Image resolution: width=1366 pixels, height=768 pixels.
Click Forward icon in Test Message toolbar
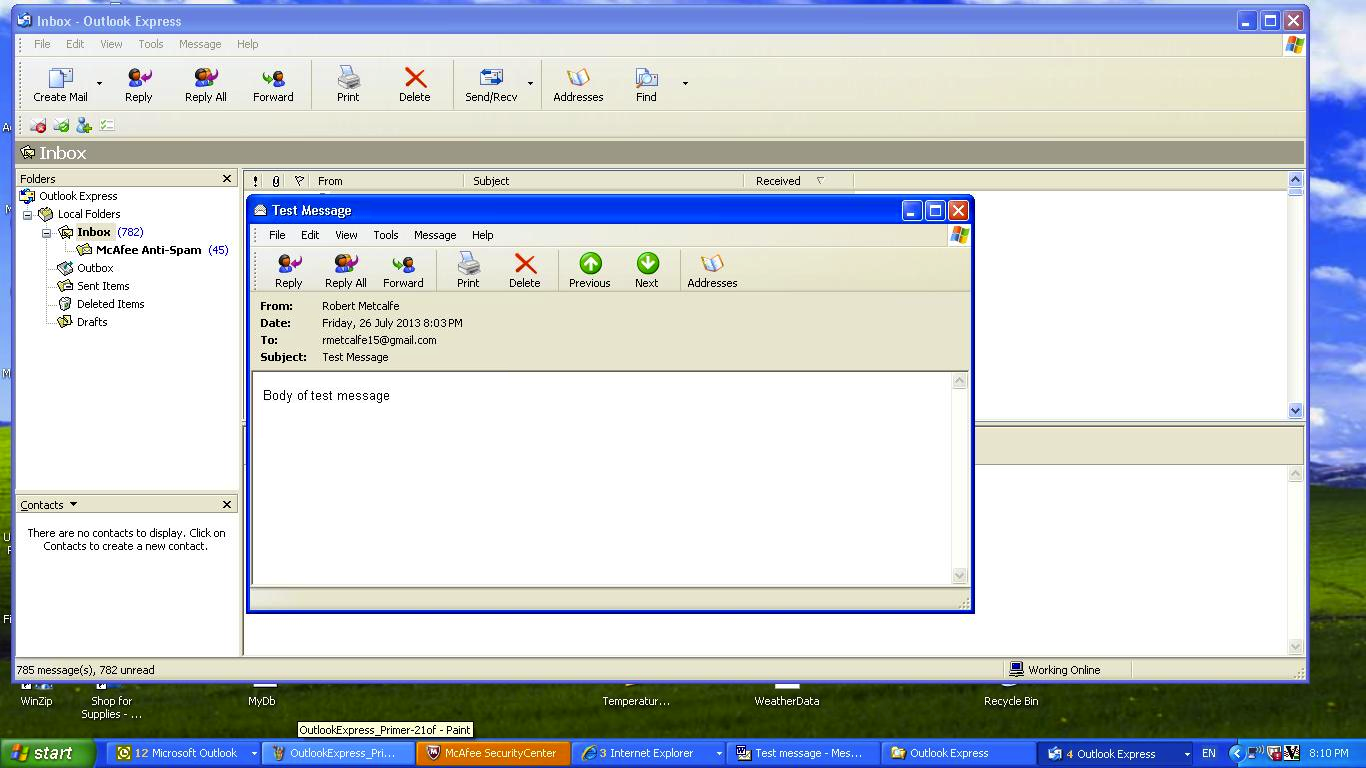(403, 270)
